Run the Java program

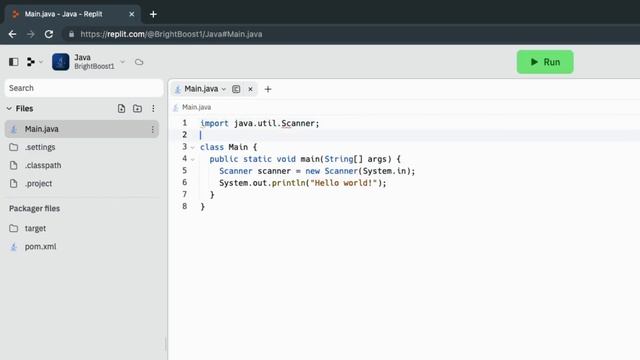tap(544, 62)
